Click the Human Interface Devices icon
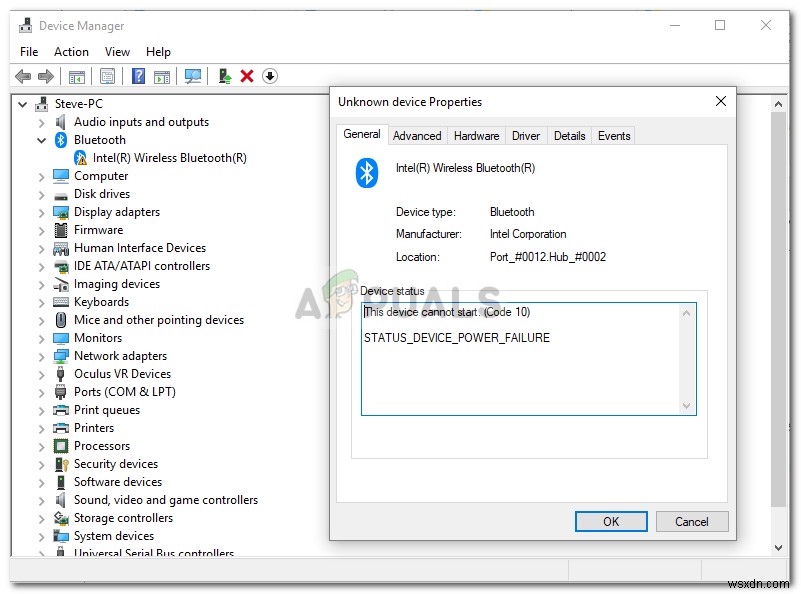Image resolution: width=801 pixels, height=594 pixels. pyautogui.click(x=61, y=248)
